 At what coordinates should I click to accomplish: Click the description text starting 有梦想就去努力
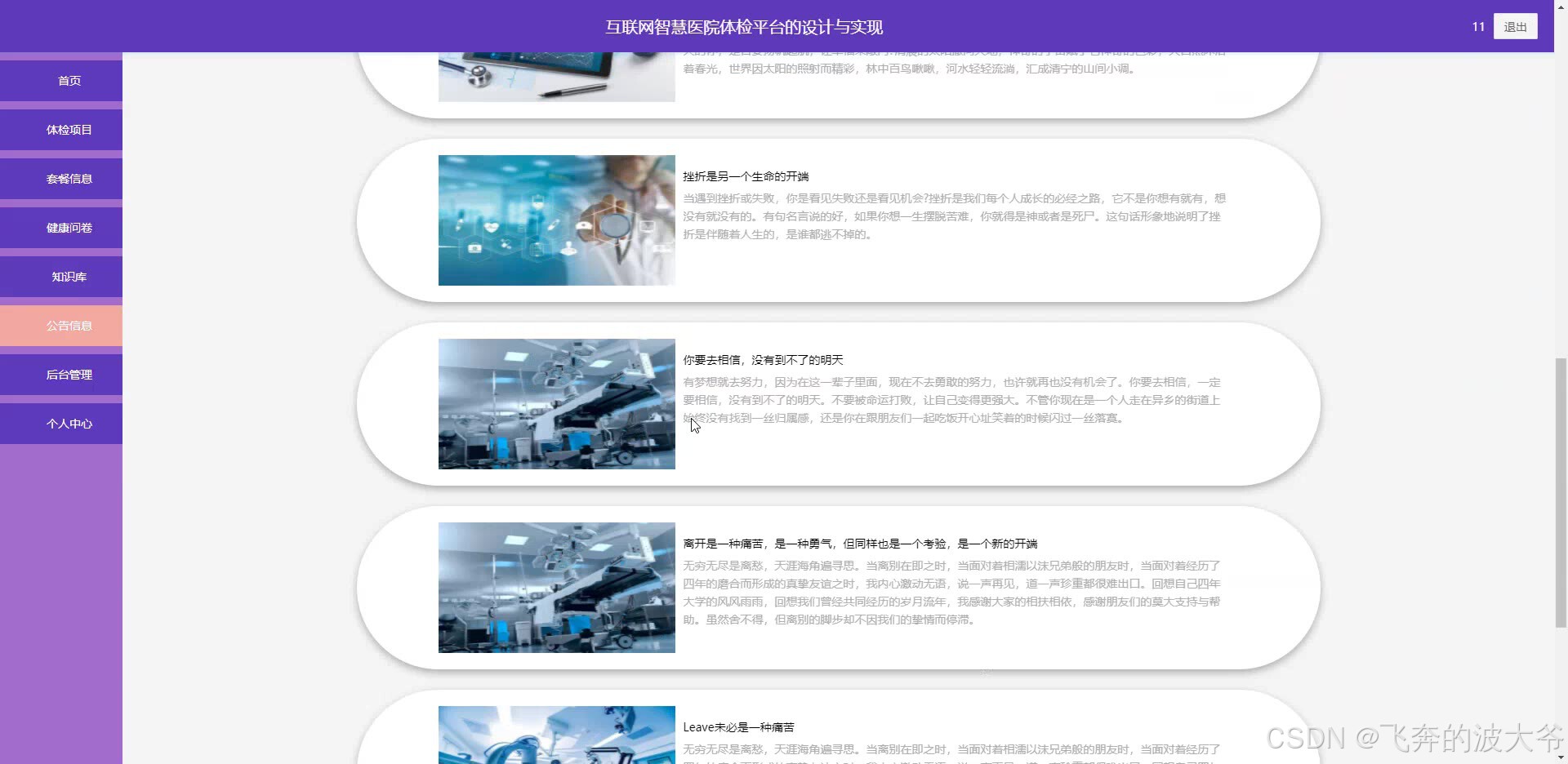951,400
